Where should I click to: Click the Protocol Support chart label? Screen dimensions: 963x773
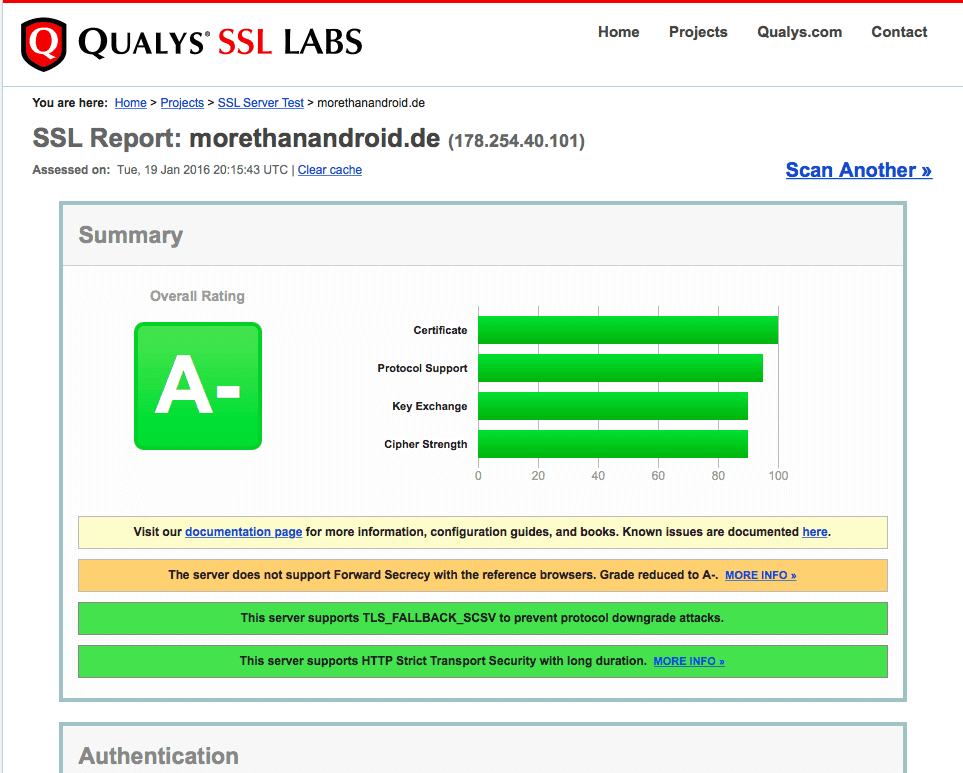coord(423,368)
